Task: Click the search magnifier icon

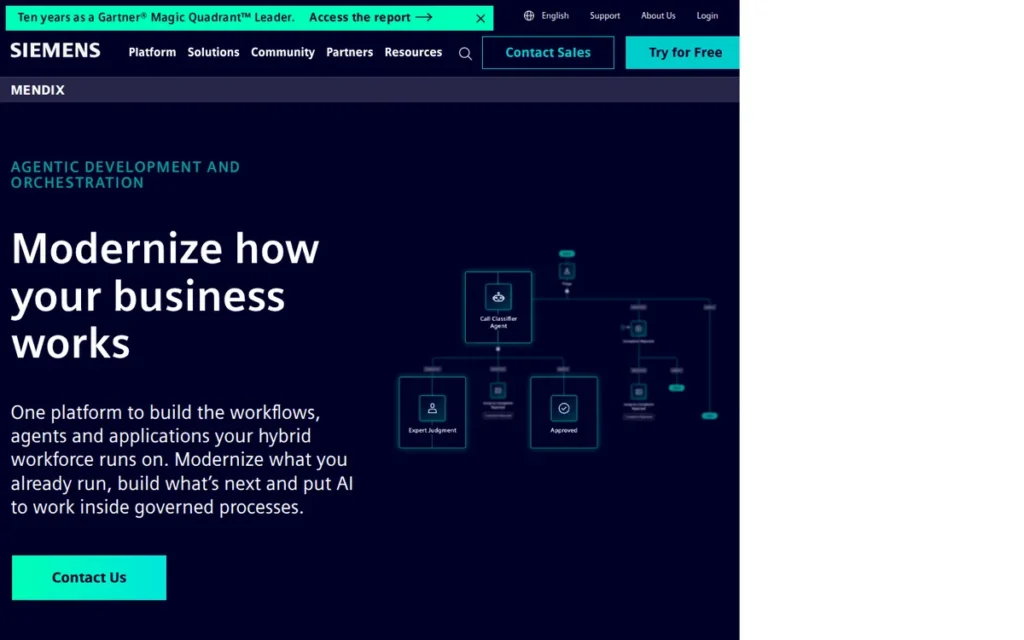Action: click(465, 54)
